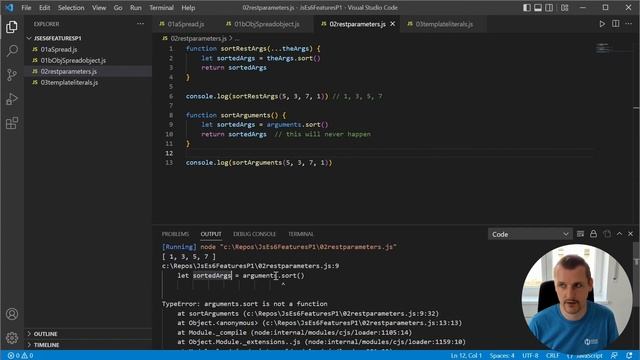Toggle Primary Side Bar layout icon
This screenshot has width=640, height=360.
pyautogui.click(x=527, y=8)
